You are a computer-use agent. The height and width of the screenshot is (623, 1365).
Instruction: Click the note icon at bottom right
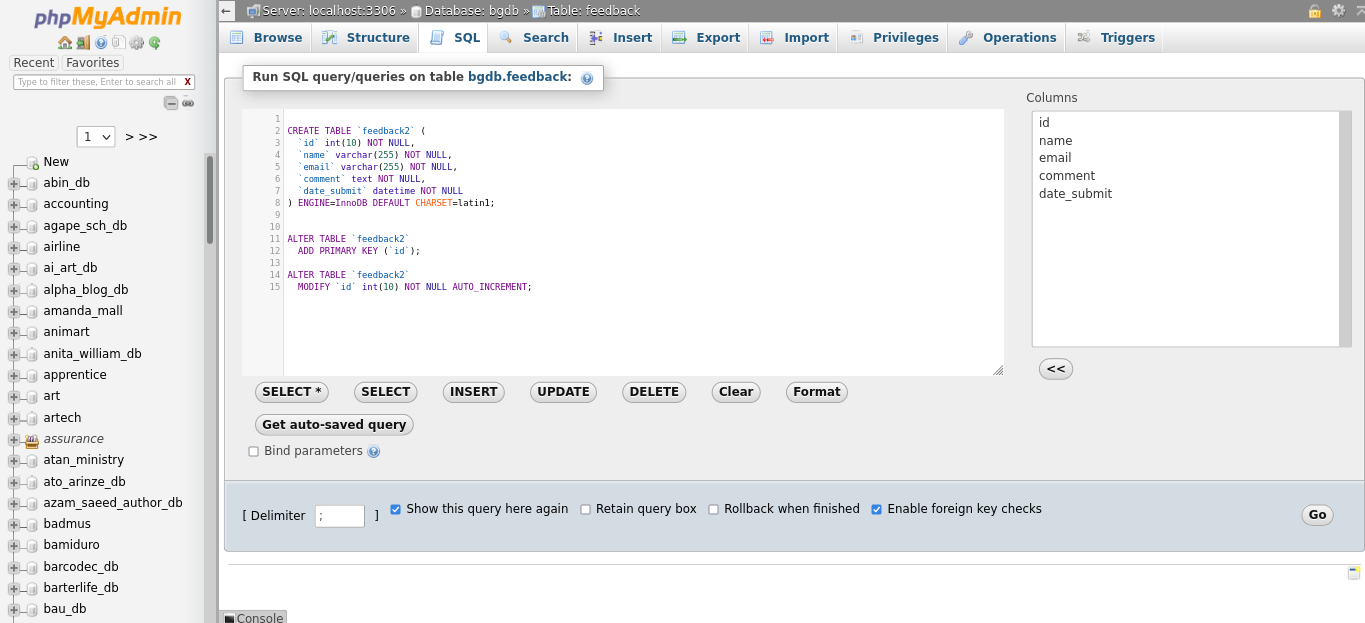1354,573
